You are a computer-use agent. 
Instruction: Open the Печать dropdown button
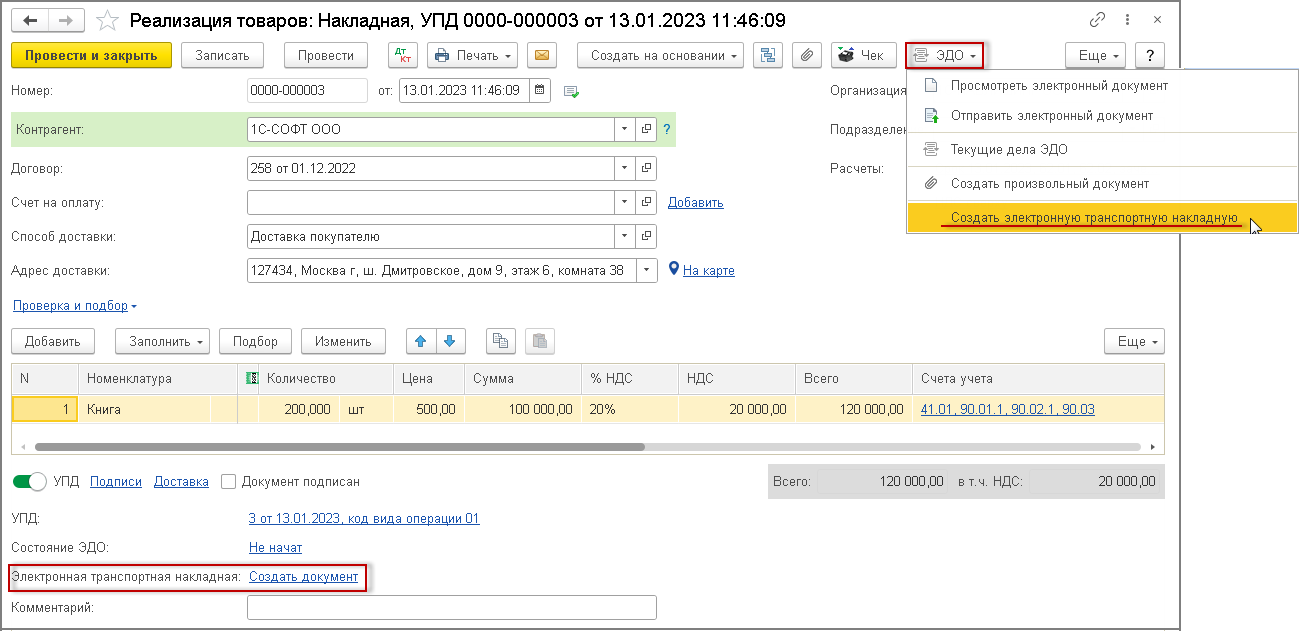coord(474,56)
